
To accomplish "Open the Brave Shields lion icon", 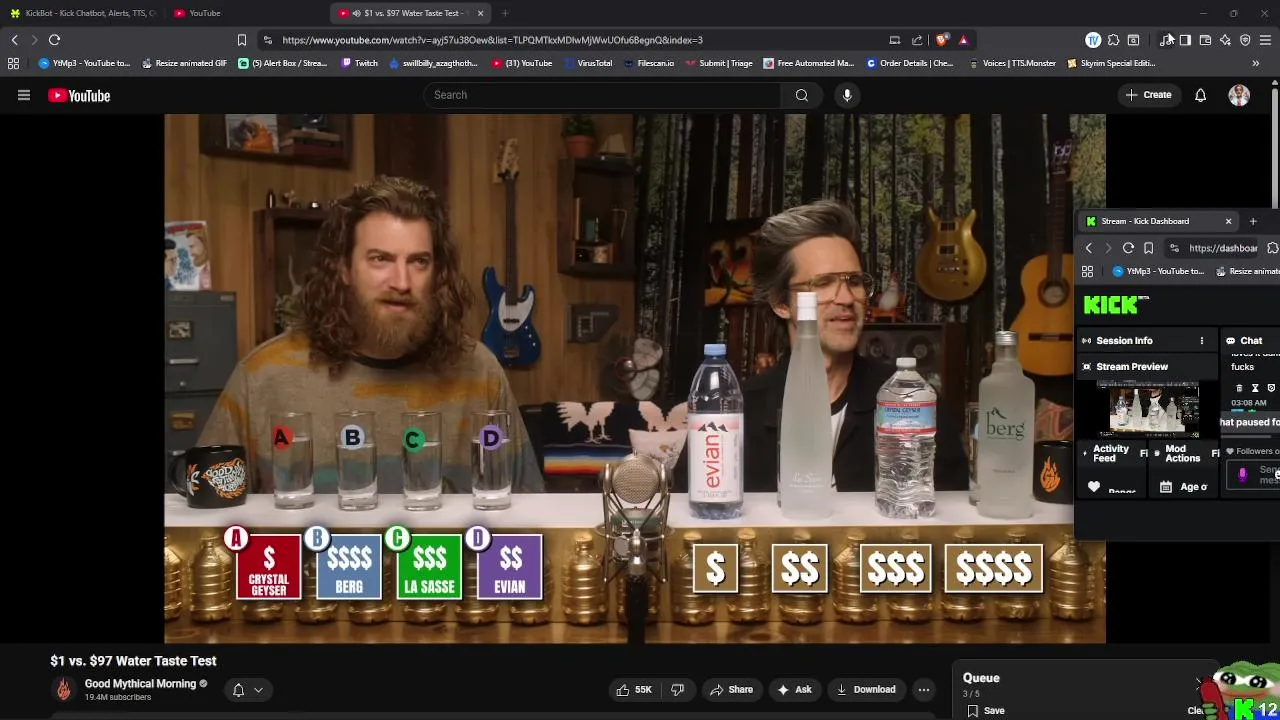I will point(942,40).
